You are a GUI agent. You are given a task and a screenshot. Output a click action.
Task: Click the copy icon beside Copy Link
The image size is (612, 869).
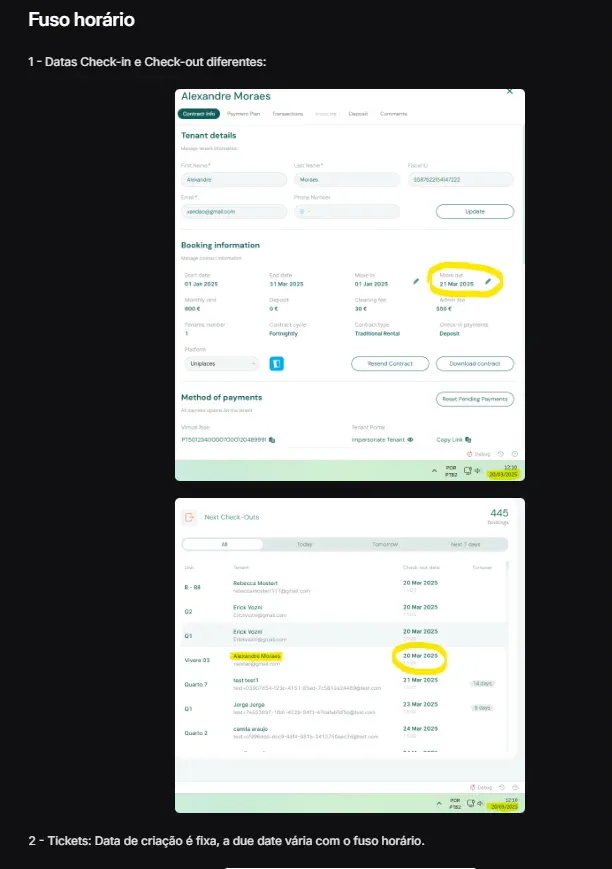pyautogui.click(x=468, y=440)
